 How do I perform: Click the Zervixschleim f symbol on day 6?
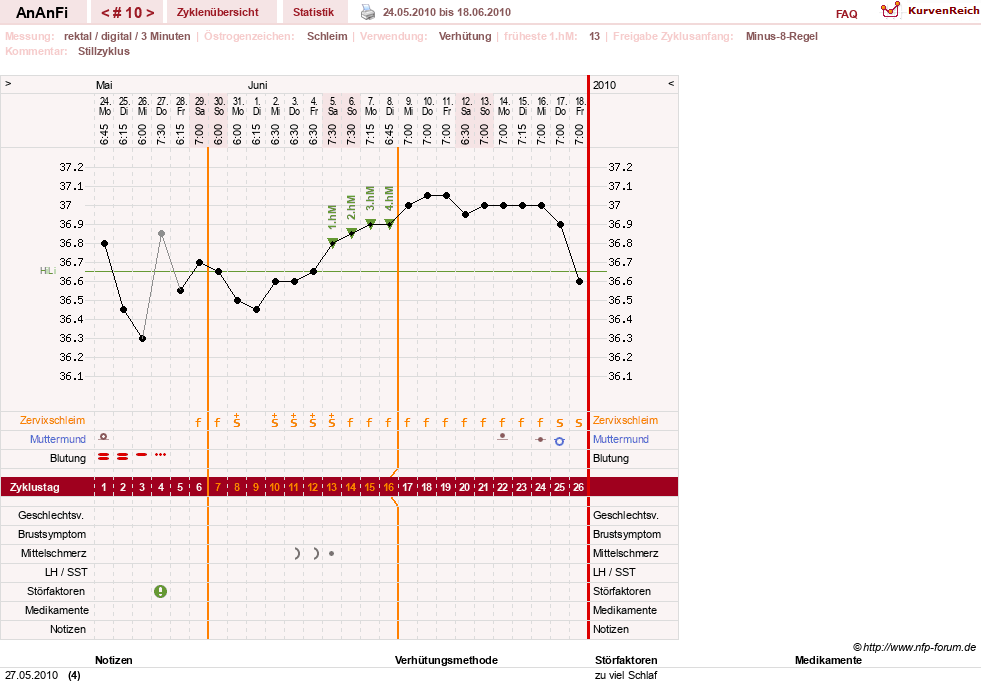tap(198, 422)
